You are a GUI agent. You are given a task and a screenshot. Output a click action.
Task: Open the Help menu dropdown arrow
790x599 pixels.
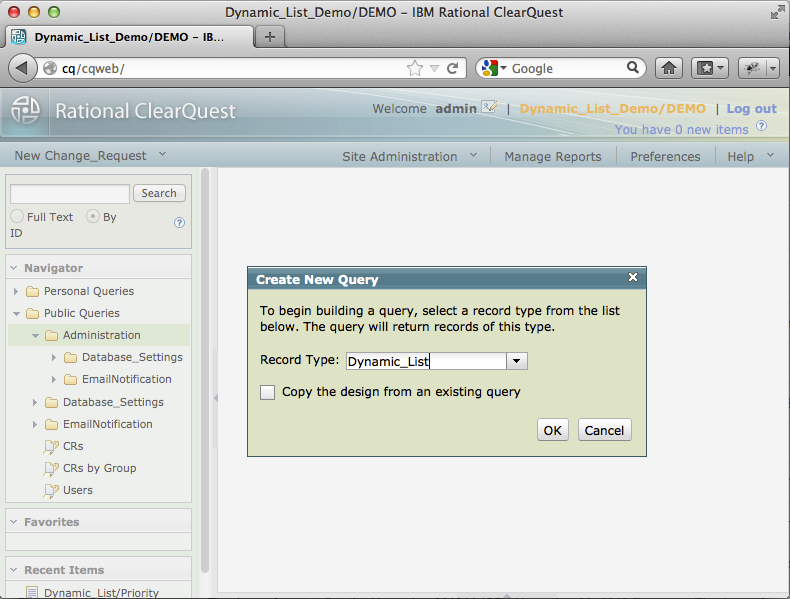[x=770, y=155]
